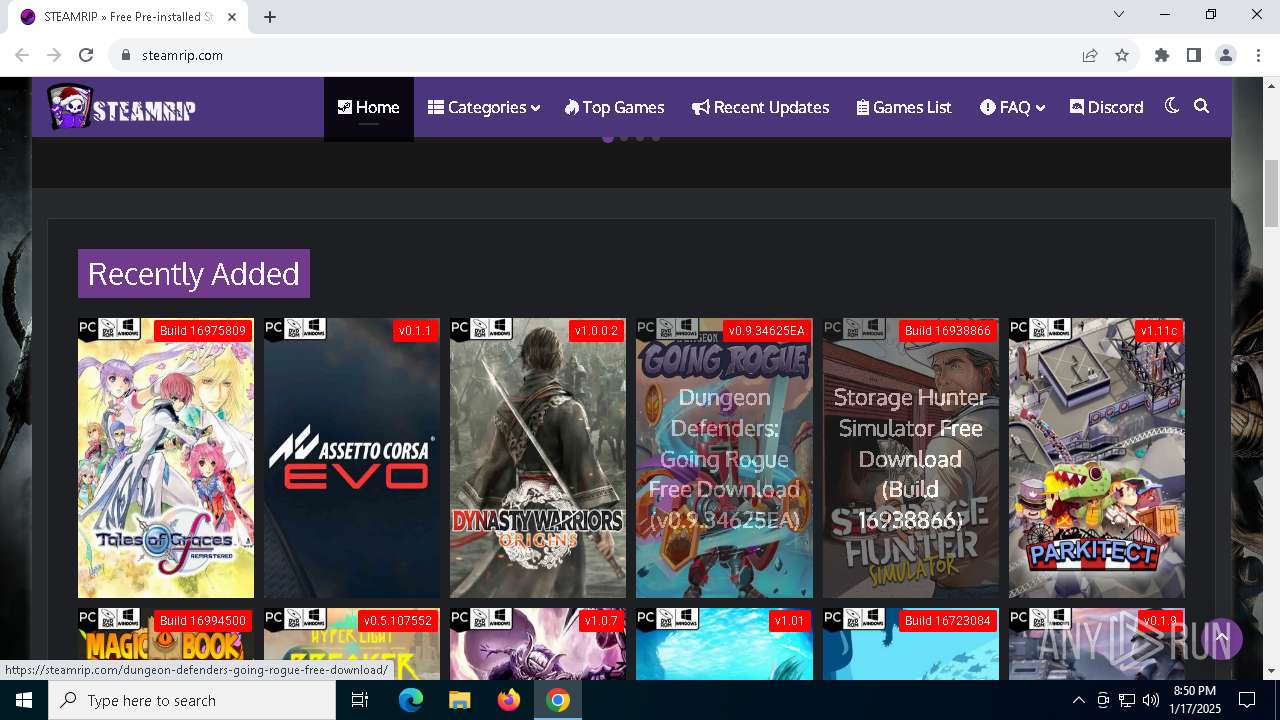Launch Microsoft Edge from the taskbar
Viewport: 1280px width, 720px height.
411,700
